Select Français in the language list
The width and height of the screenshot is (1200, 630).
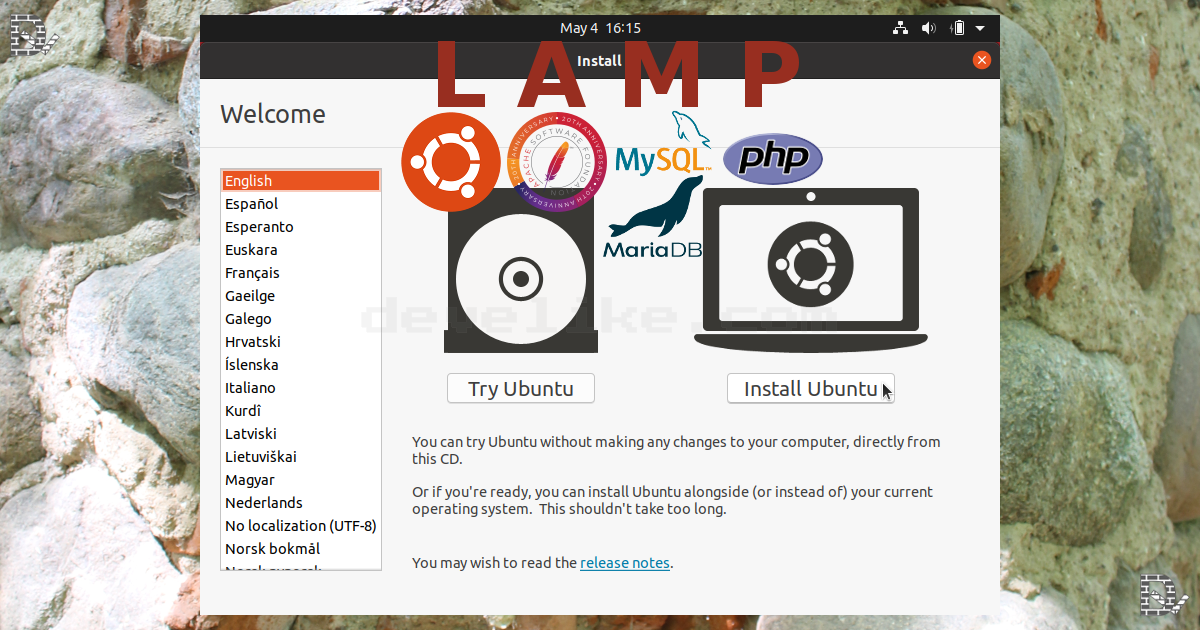[301, 273]
